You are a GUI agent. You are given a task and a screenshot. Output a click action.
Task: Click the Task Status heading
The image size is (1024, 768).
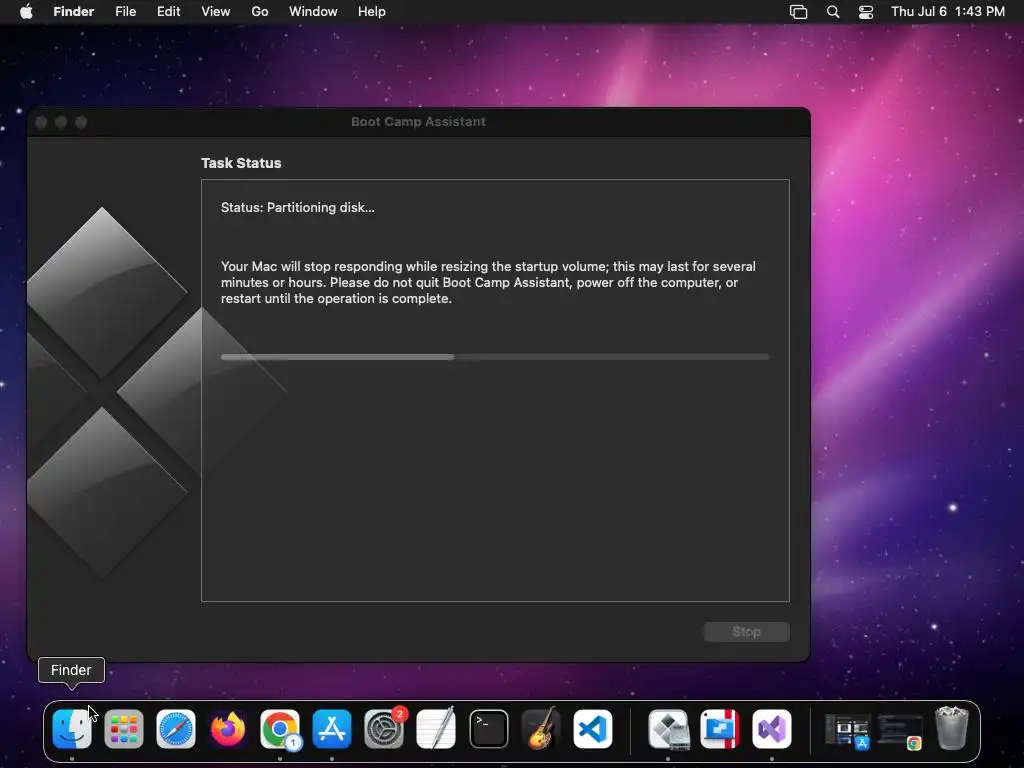click(x=241, y=163)
